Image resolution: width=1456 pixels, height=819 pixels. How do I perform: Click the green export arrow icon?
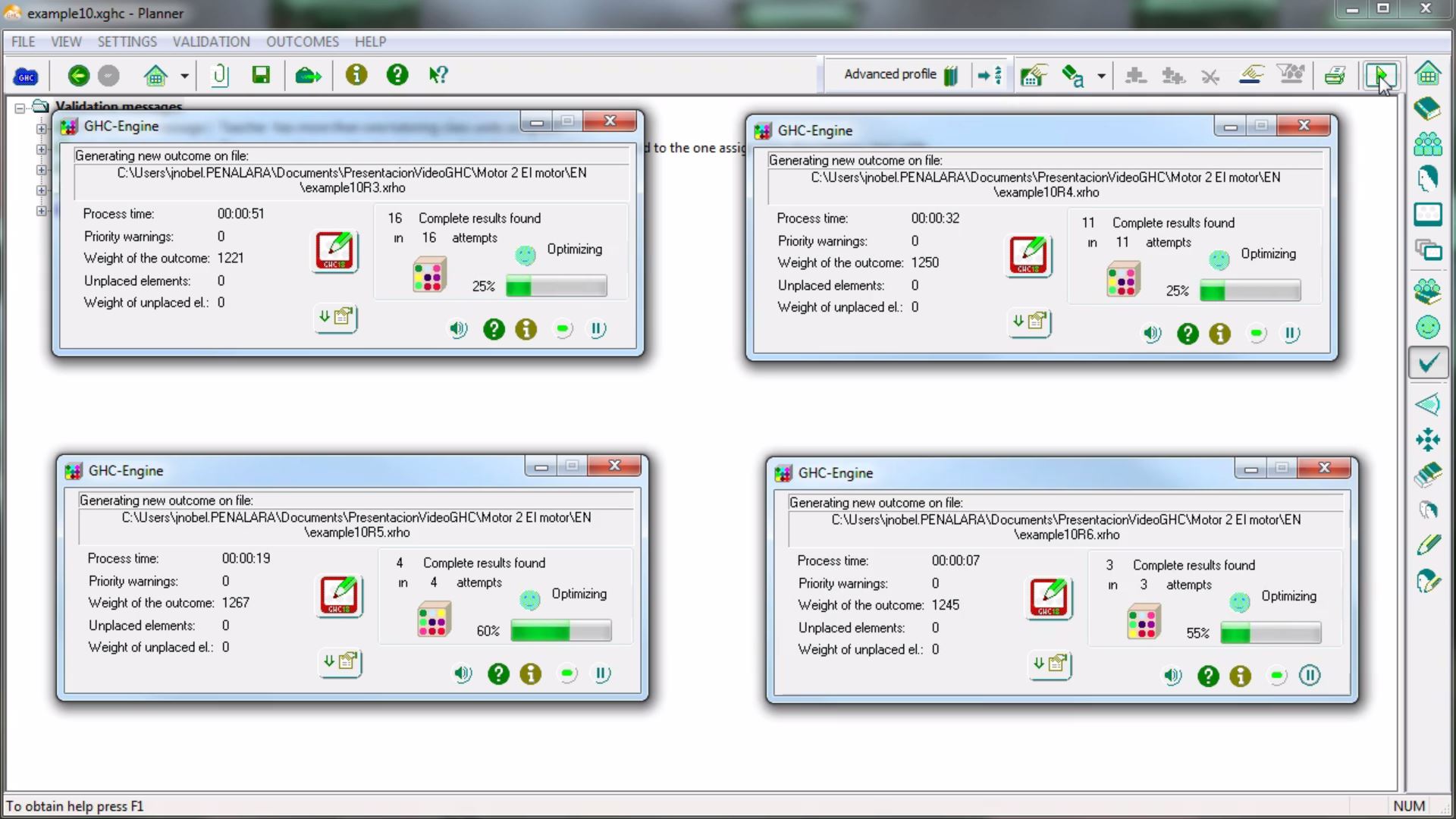[308, 75]
